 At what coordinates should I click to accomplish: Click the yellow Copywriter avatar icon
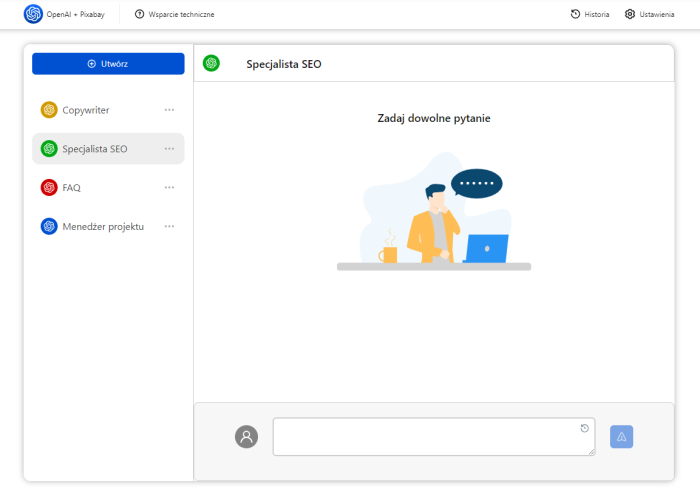49,110
